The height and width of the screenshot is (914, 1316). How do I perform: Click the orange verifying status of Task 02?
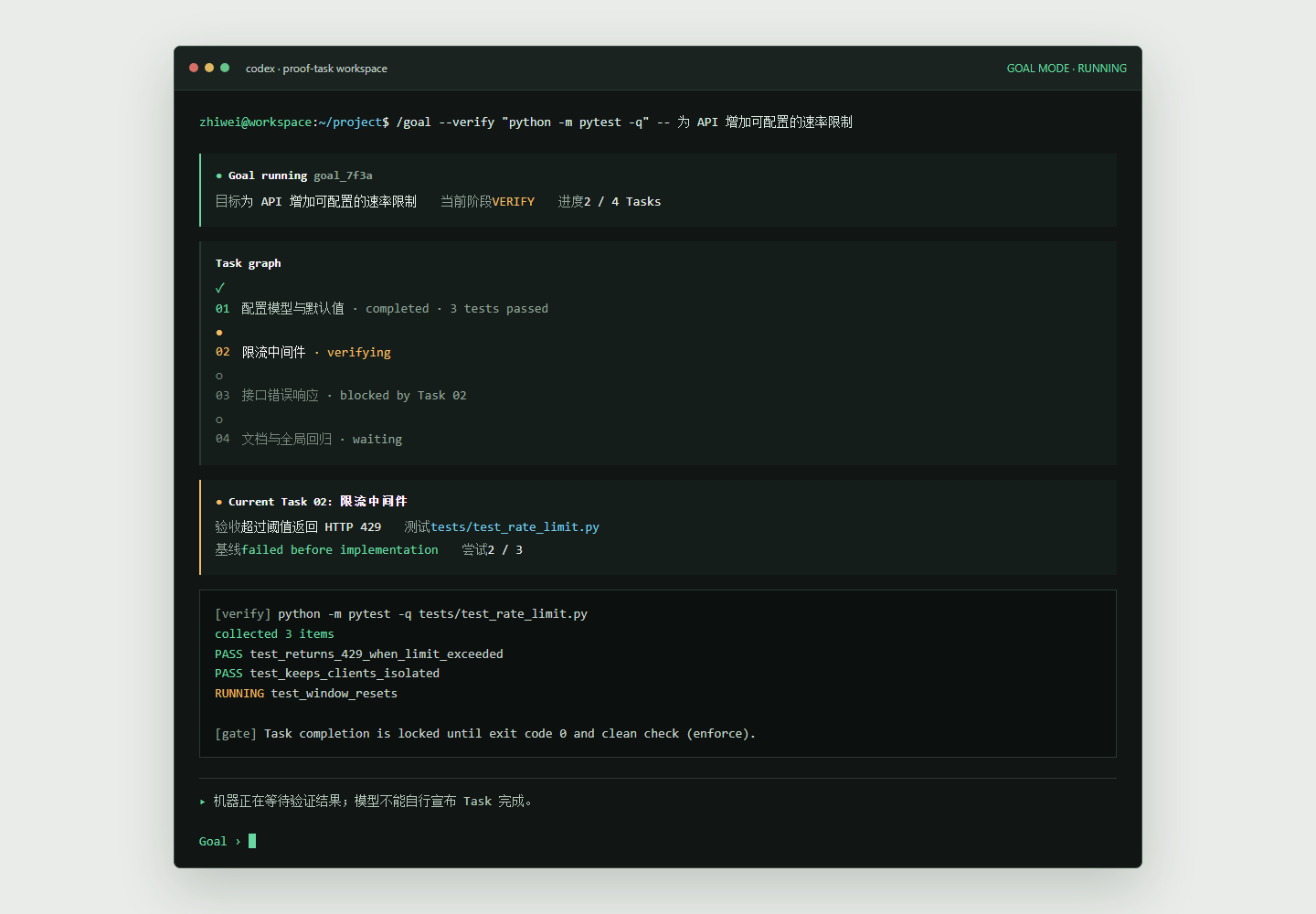tap(359, 353)
